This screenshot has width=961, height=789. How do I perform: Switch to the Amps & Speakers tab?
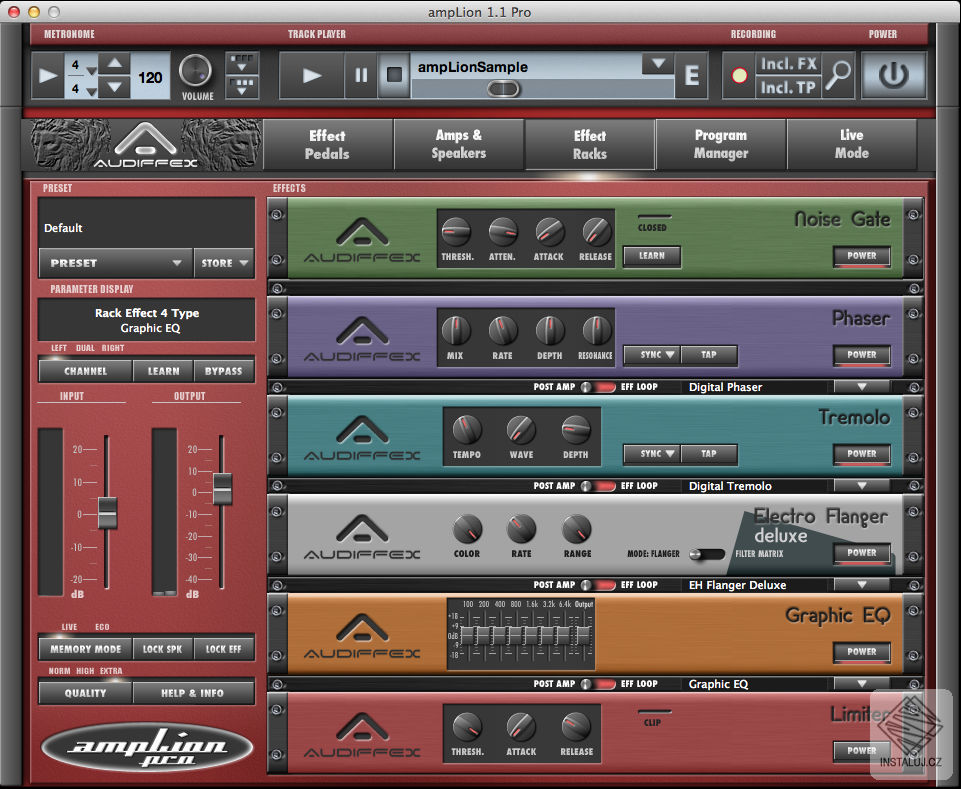point(458,145)
